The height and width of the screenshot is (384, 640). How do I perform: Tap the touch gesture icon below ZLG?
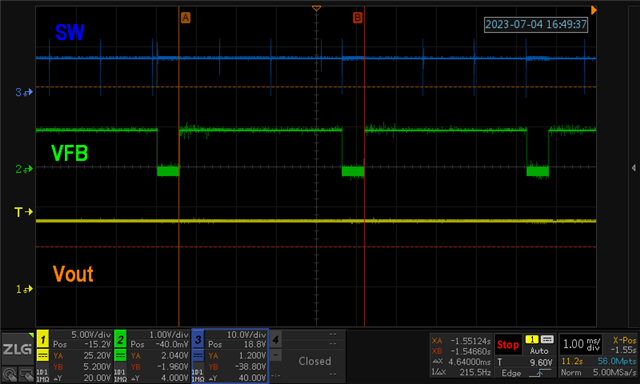coord(9,375)
